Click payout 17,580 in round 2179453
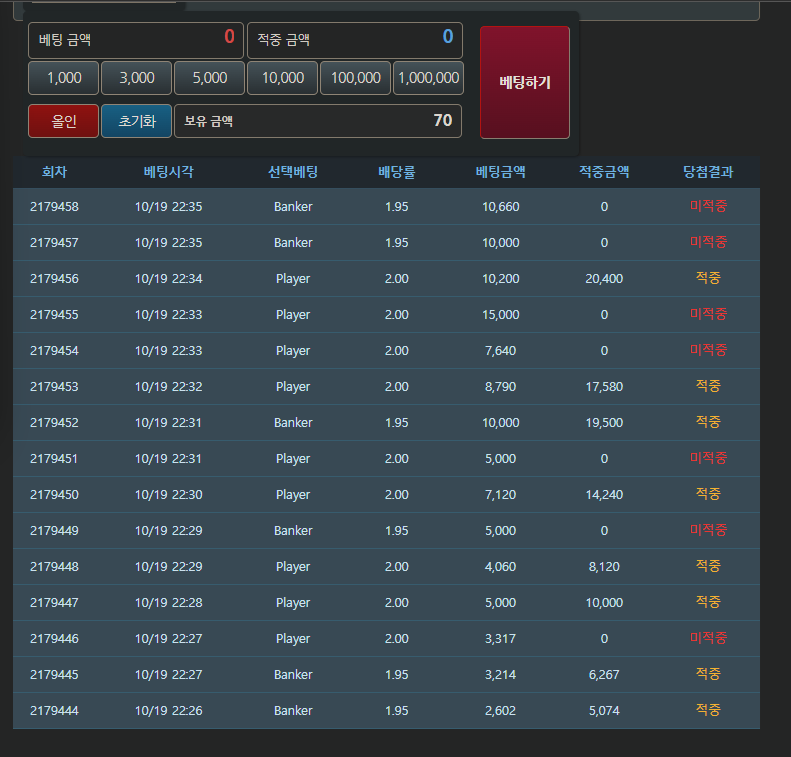The width and height of the screenshot is (791, 757). pyautogui.click(x=604, y=387)
